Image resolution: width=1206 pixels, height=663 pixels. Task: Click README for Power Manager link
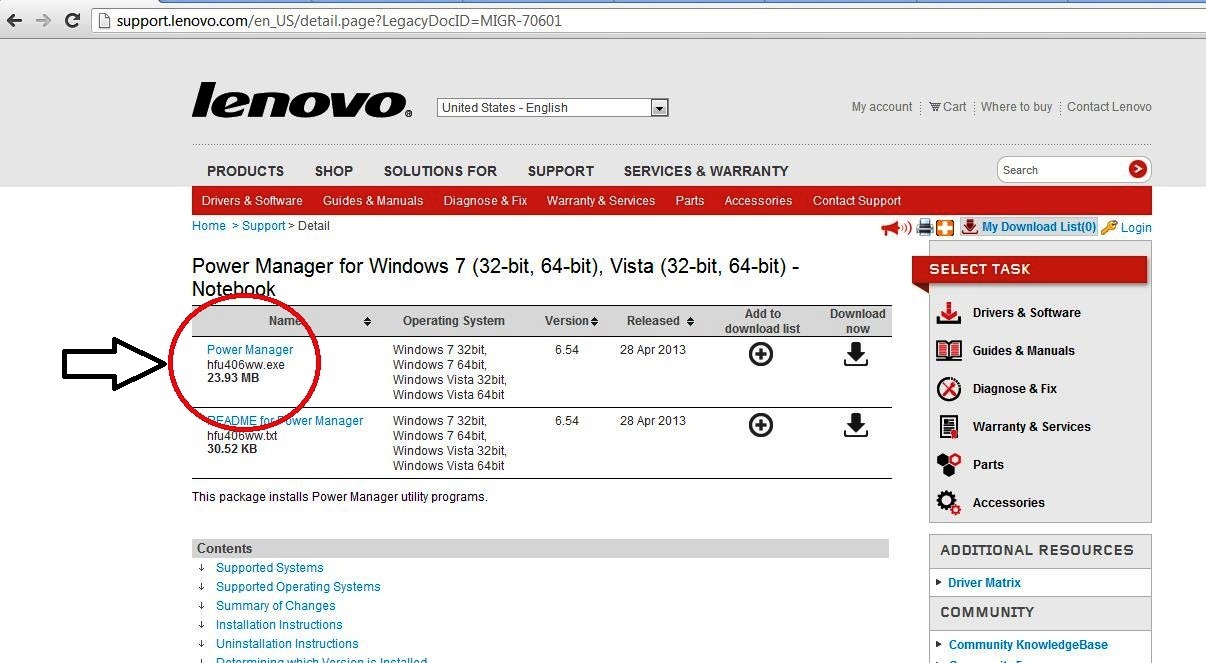click(285, 421)
